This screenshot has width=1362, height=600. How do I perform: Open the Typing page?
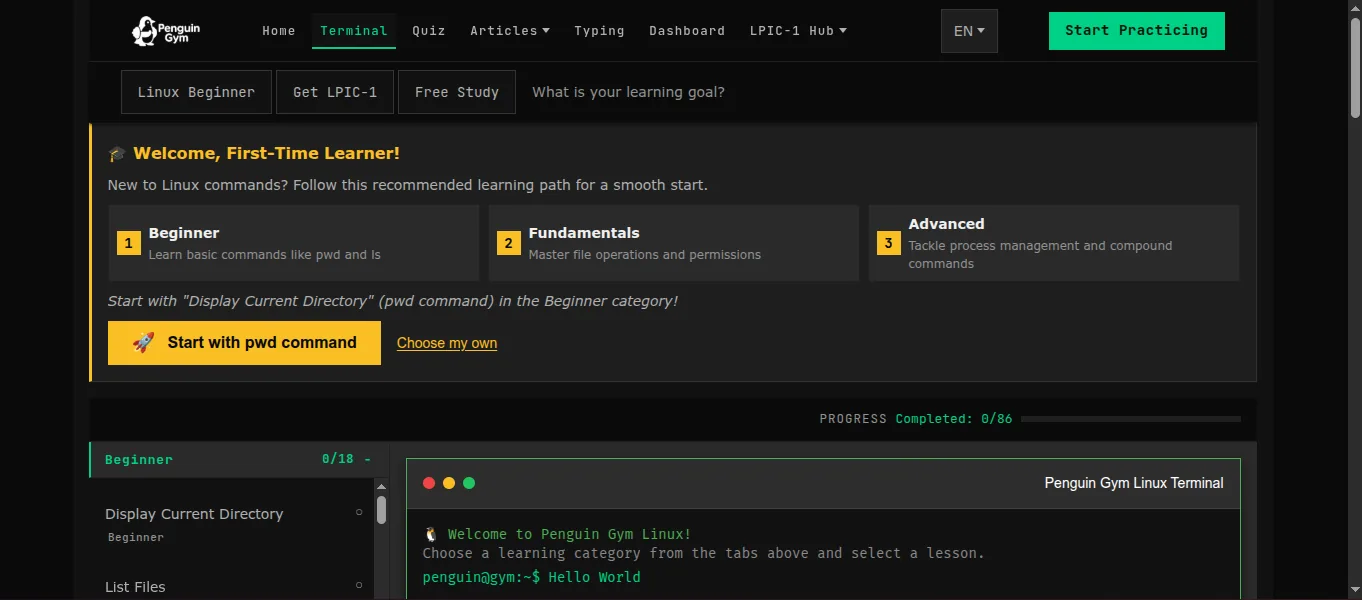coord(599,31)
